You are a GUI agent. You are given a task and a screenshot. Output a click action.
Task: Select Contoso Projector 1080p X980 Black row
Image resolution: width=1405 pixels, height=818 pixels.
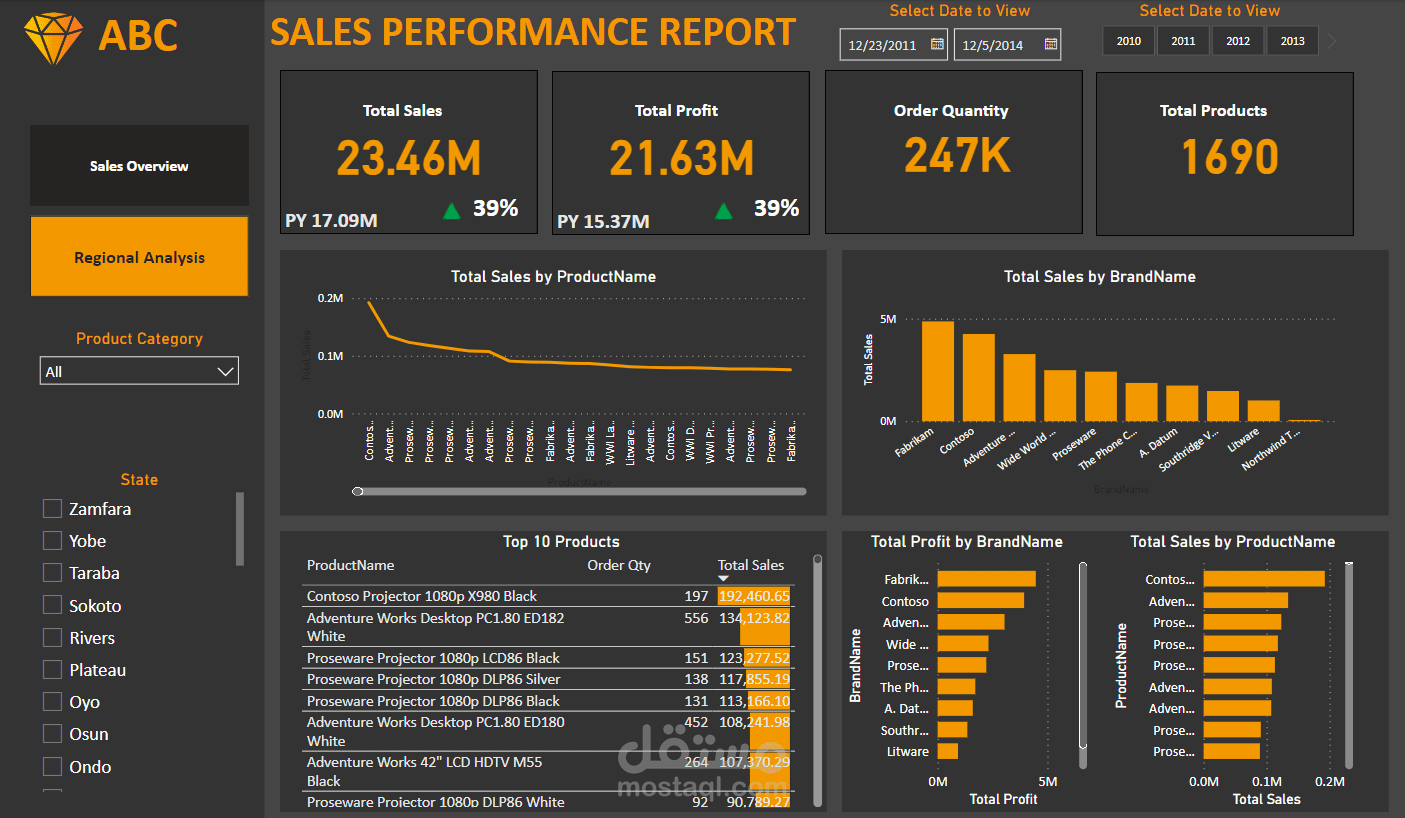coord(548,596)
